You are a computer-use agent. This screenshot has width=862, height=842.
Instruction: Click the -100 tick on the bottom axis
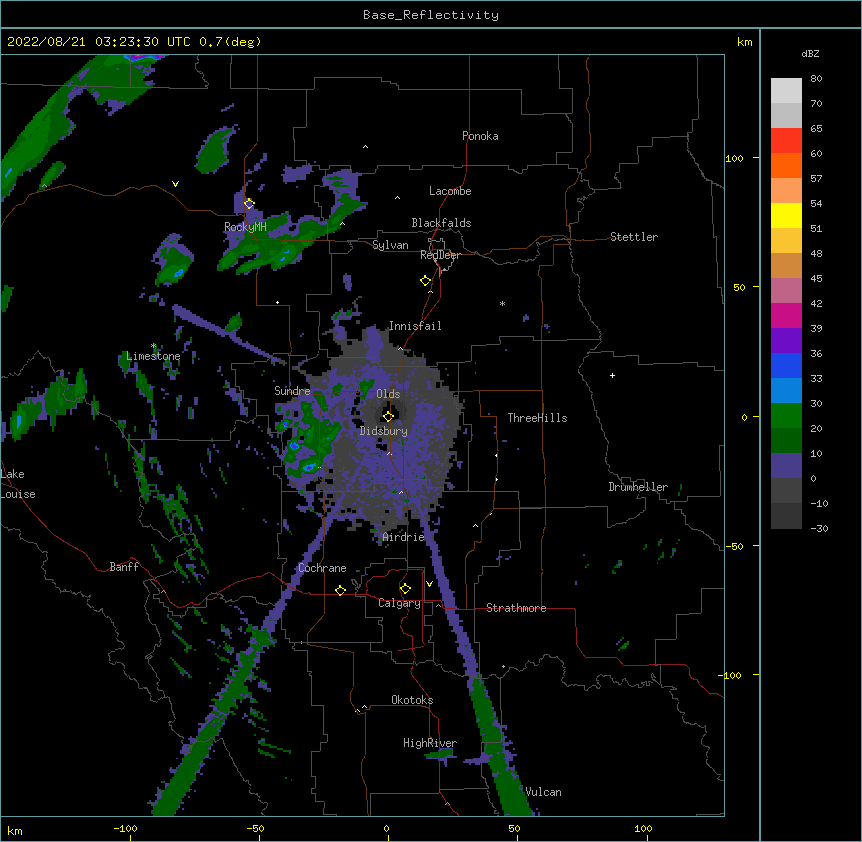coord(125,828)
